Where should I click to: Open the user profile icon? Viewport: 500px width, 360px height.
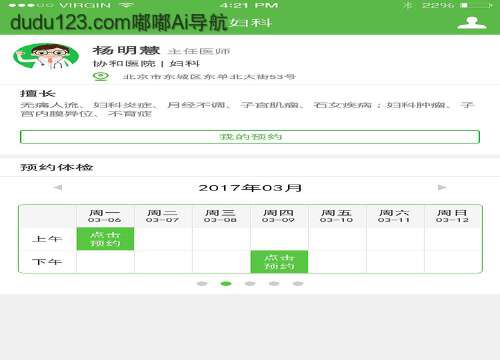[x=472, y=23]
